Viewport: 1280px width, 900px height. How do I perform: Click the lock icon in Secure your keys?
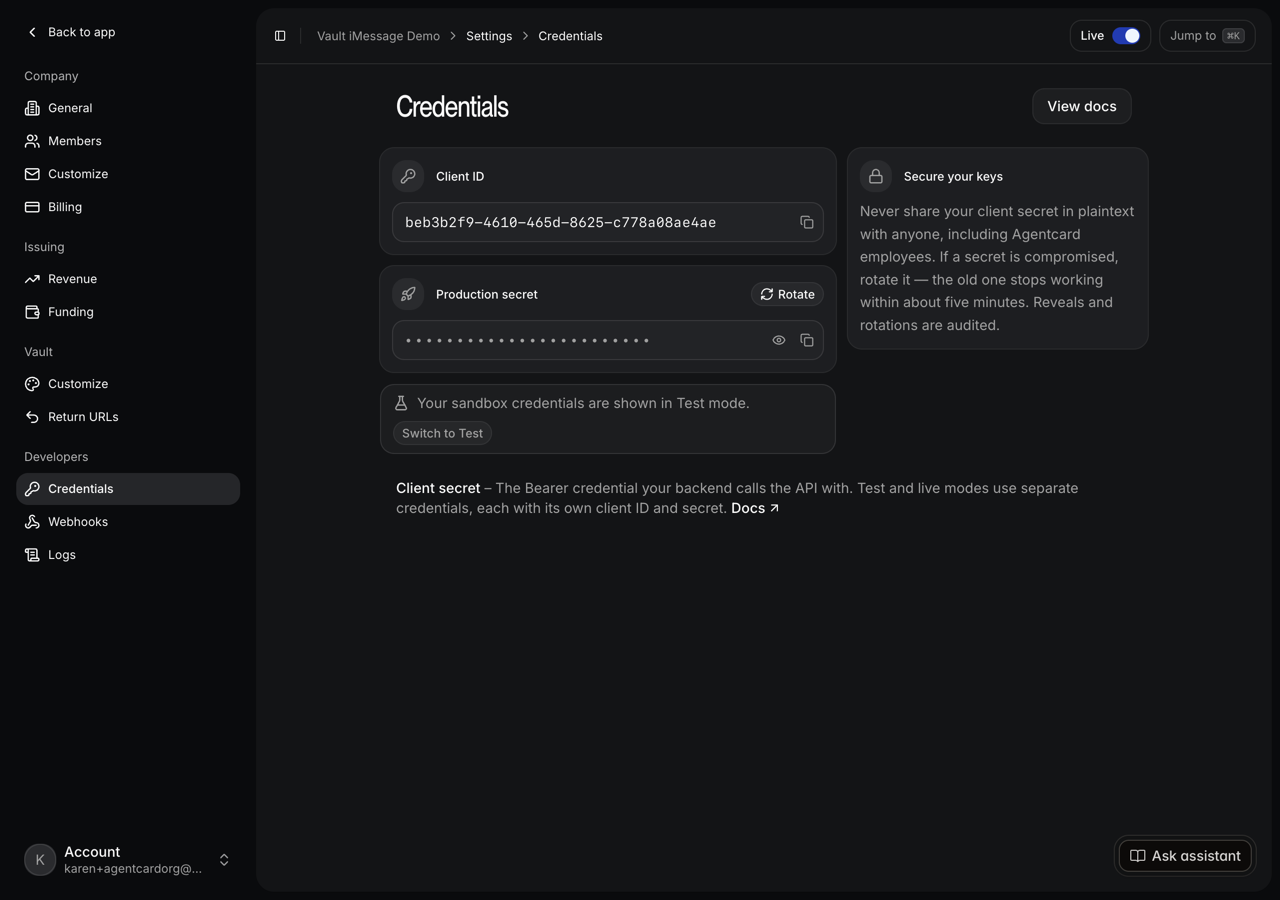pos(876,176)
